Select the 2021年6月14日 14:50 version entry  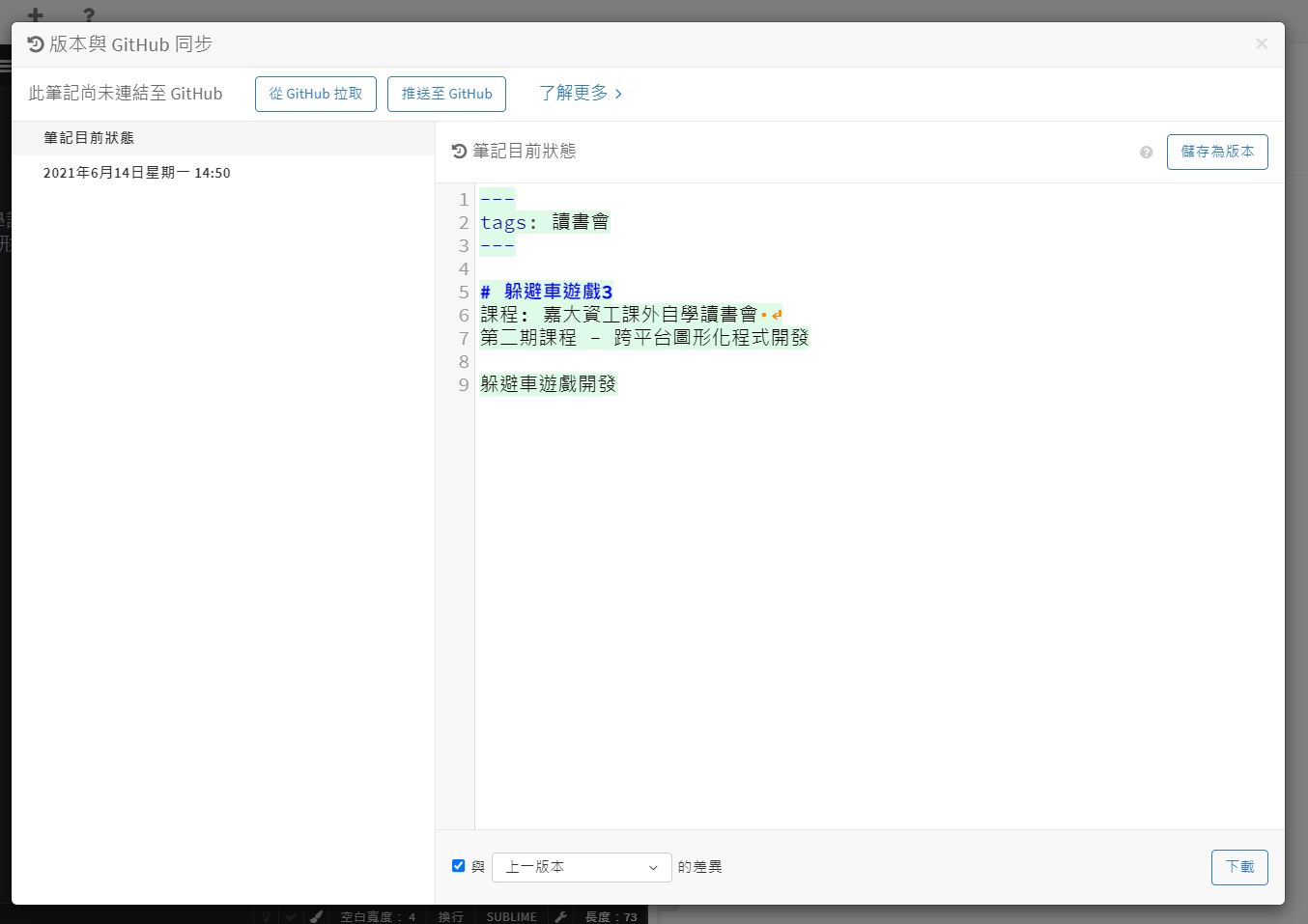(136, 173)
